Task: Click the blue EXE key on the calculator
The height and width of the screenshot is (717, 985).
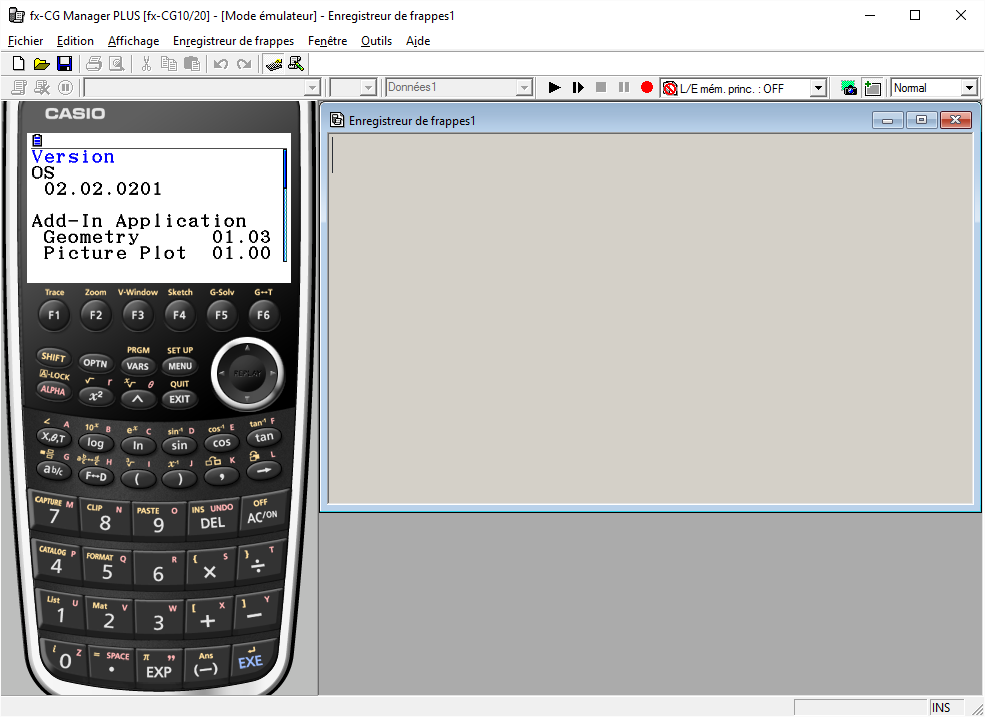Action: [x=250, y=662]
